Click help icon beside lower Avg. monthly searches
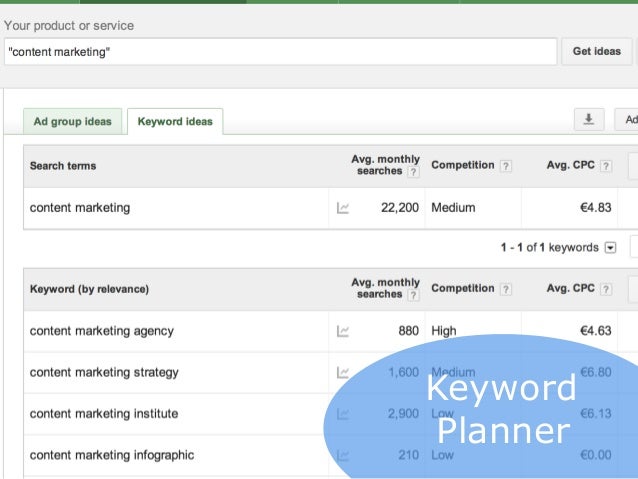 413,295
